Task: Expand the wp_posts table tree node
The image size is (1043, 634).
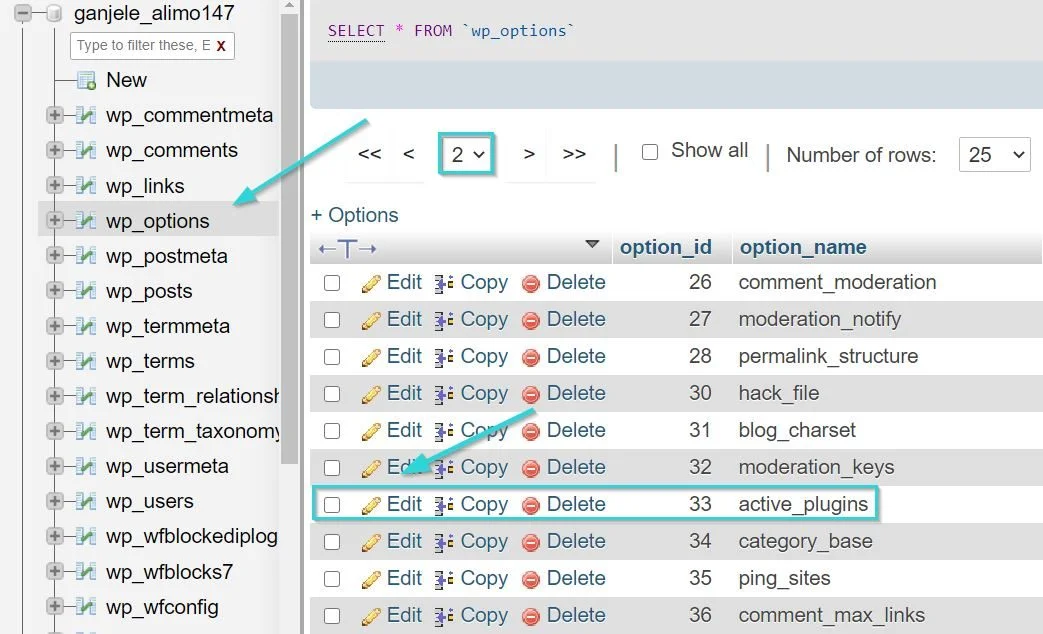Action: tap(55, 291)
